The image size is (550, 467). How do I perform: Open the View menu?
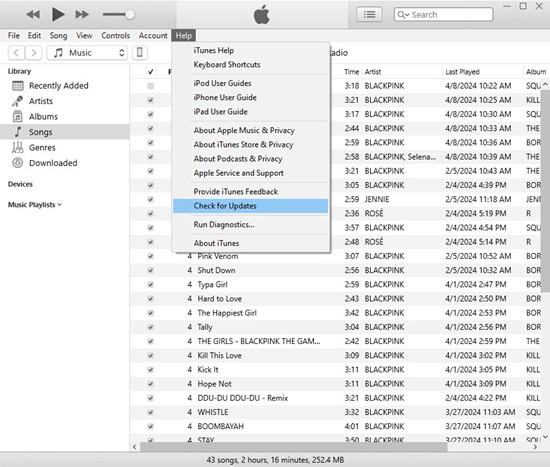click(x=84, y=35)
